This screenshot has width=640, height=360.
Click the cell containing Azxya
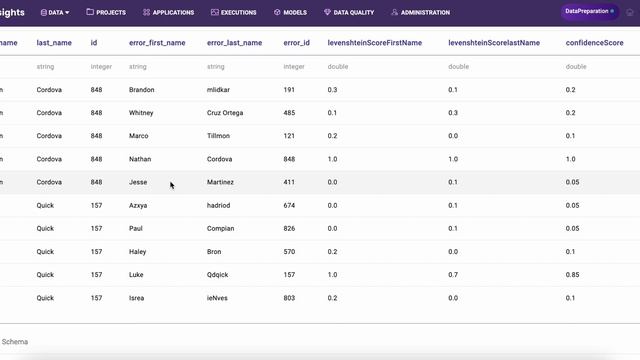(138, 205)
